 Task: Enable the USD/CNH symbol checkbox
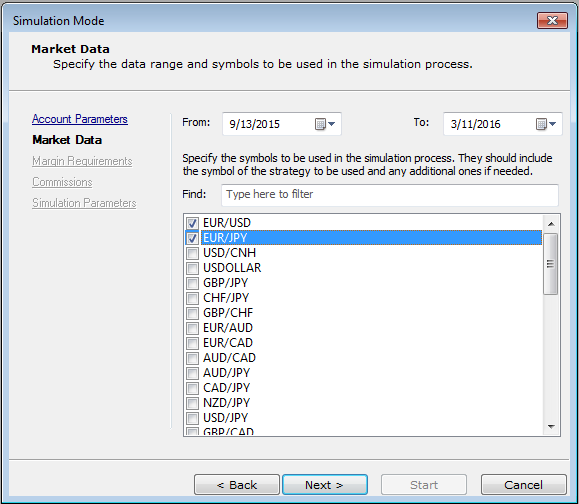192,253
